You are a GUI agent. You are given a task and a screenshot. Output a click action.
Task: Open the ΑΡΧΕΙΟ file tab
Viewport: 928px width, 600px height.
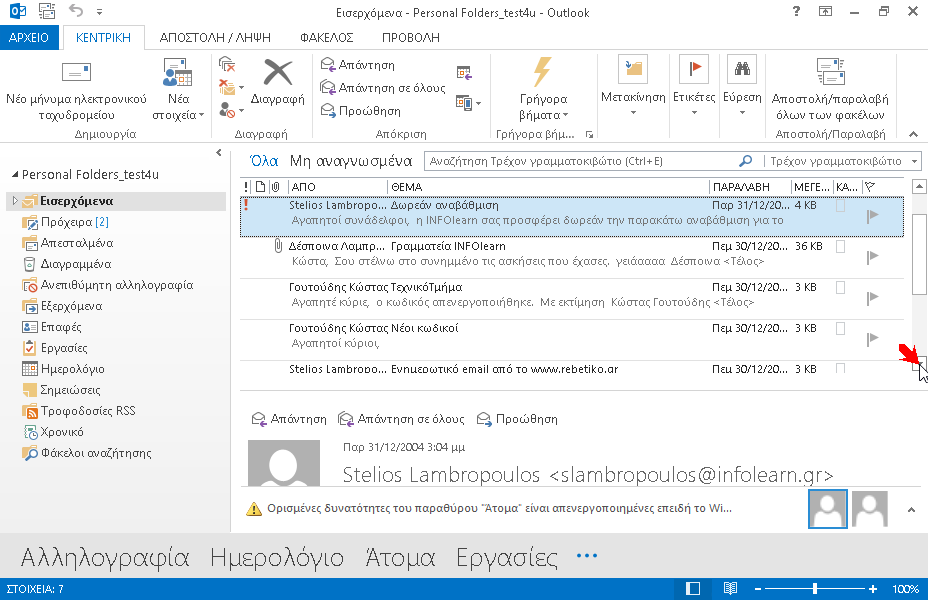29,37
